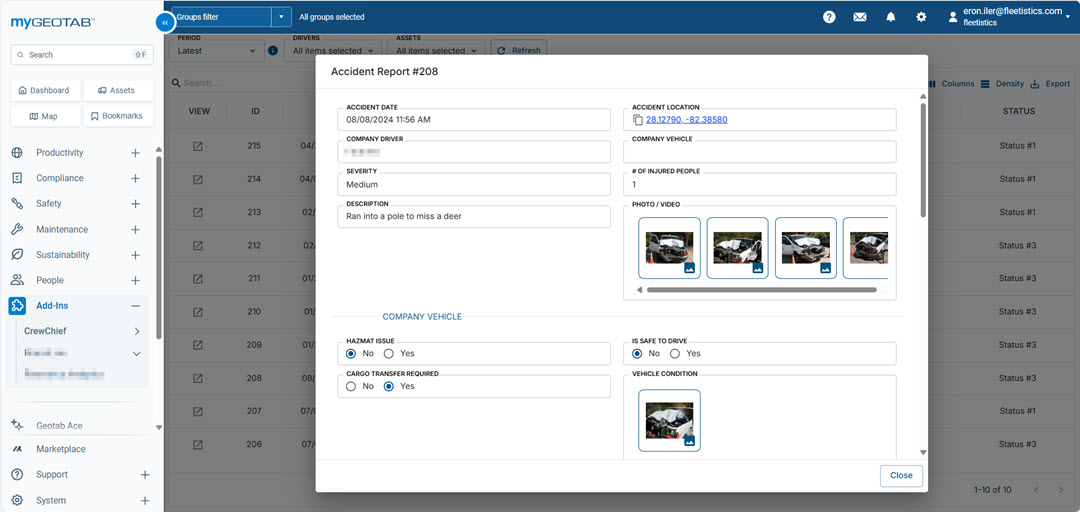Viewport: 1080px width, 512px height.
Task: Open the settings gear icon
Action: pos(921,17)
